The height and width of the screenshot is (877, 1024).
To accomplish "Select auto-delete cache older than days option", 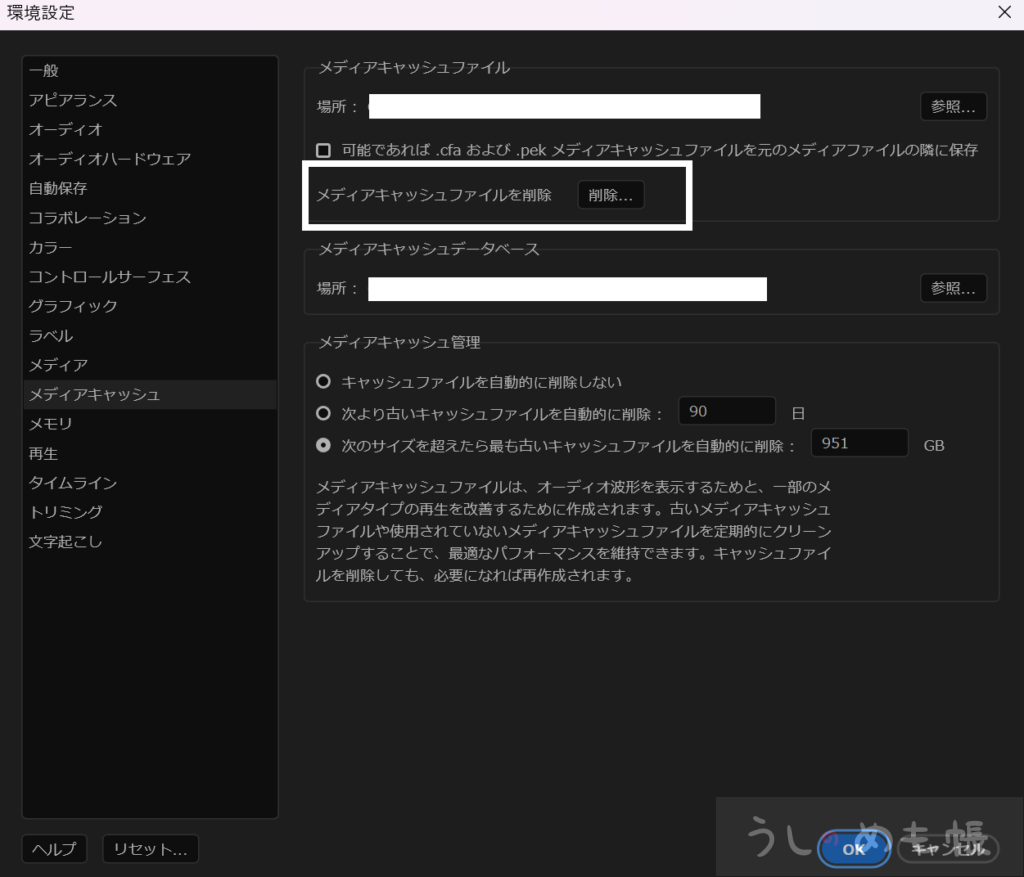I will click(323, 413).
